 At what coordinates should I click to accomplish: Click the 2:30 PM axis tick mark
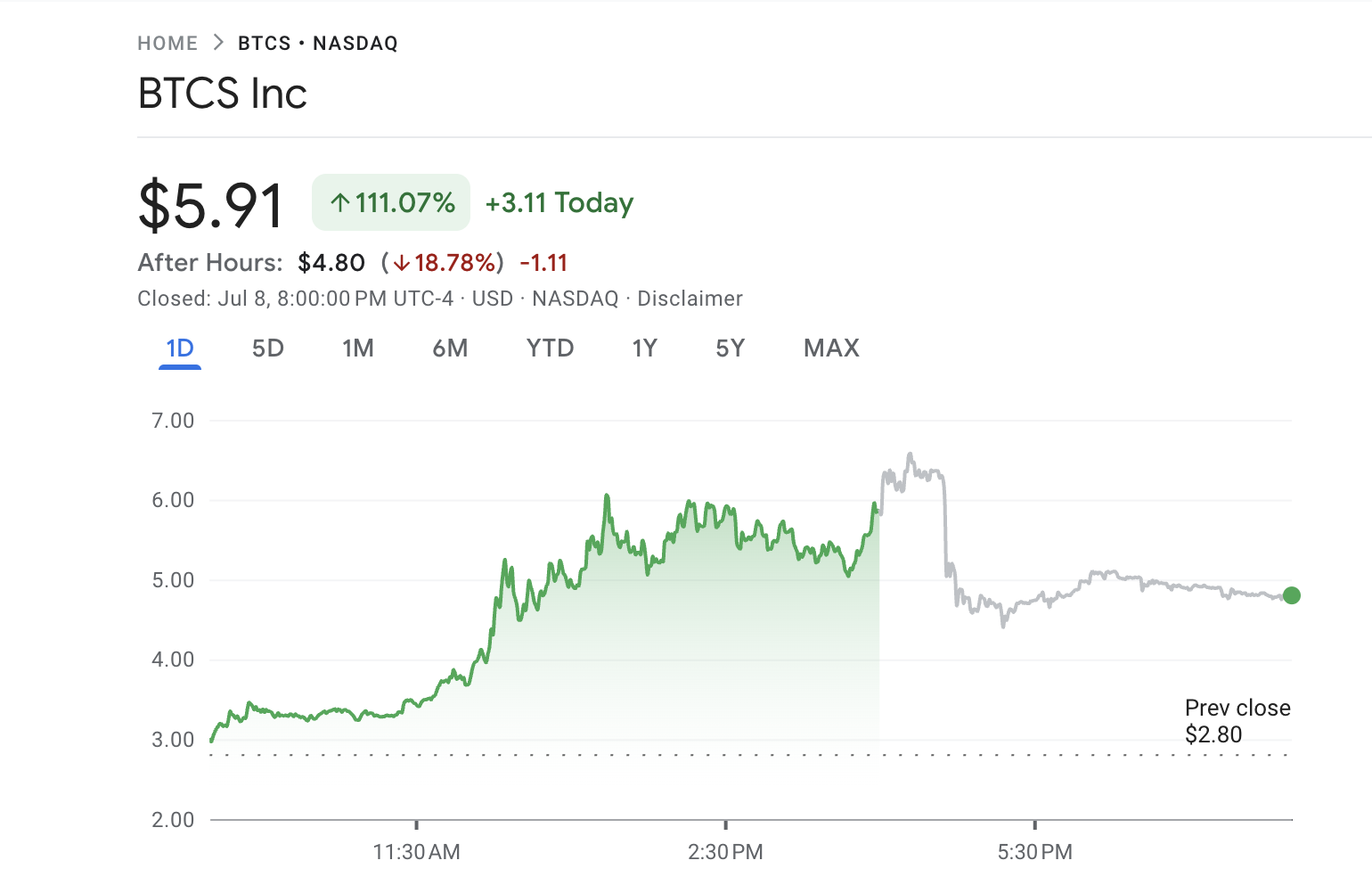726,824
